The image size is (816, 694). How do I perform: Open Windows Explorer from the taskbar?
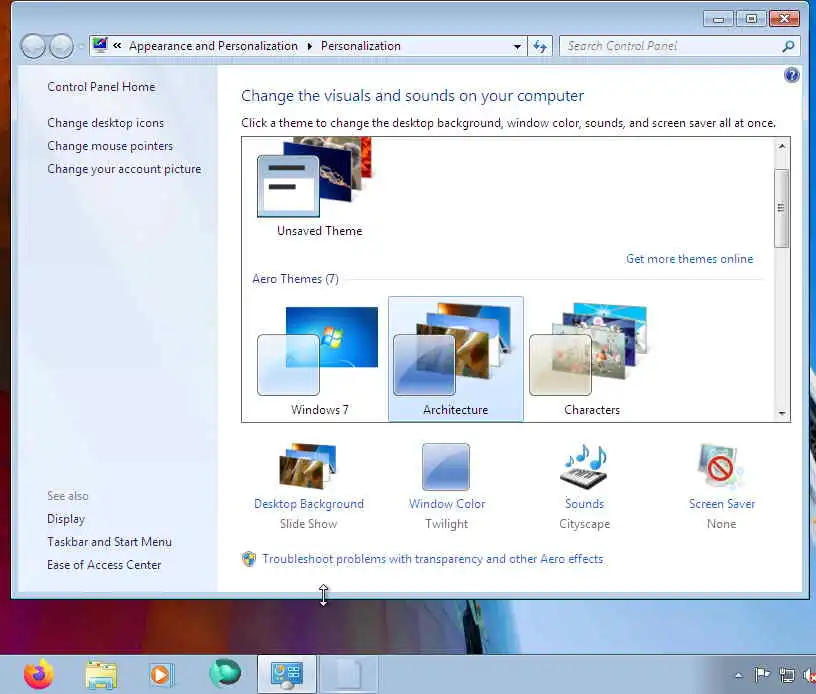(x=101, y=675)
